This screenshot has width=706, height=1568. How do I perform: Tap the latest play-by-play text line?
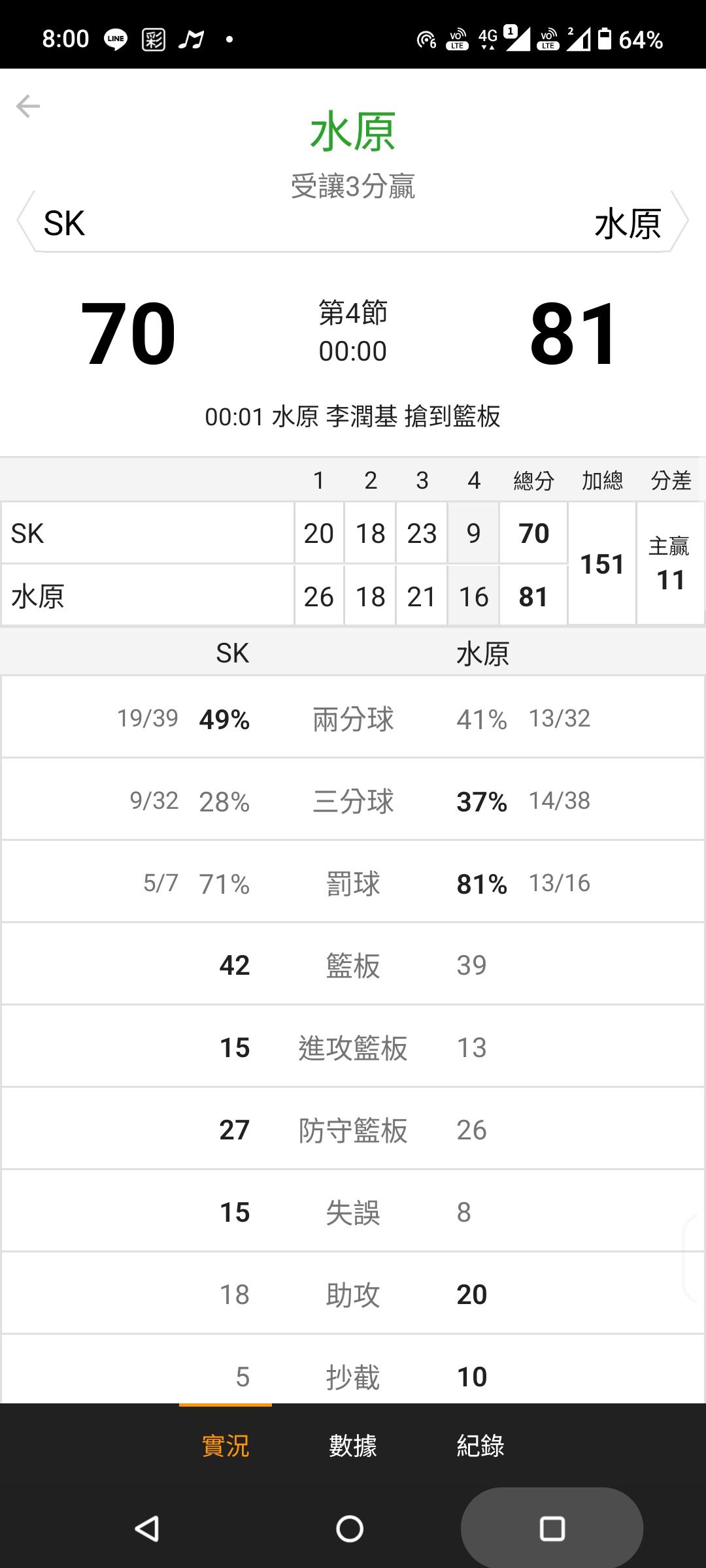pos(353,416)
